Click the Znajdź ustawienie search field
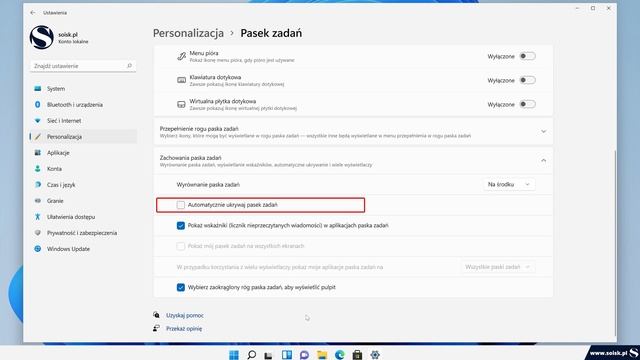Viewport: 640px width, 360px height. 83,66
